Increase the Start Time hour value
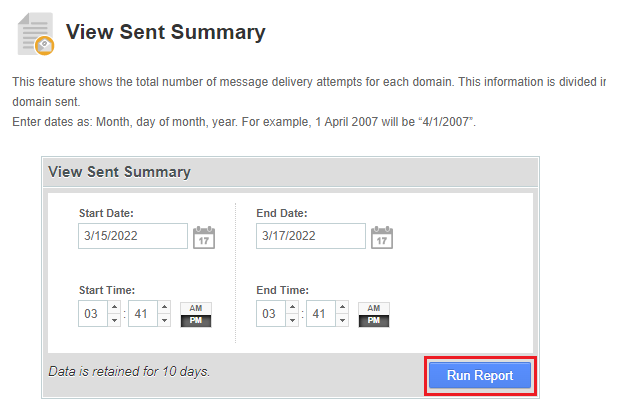The width and height of the screenshot is (620, 419). 113,308
